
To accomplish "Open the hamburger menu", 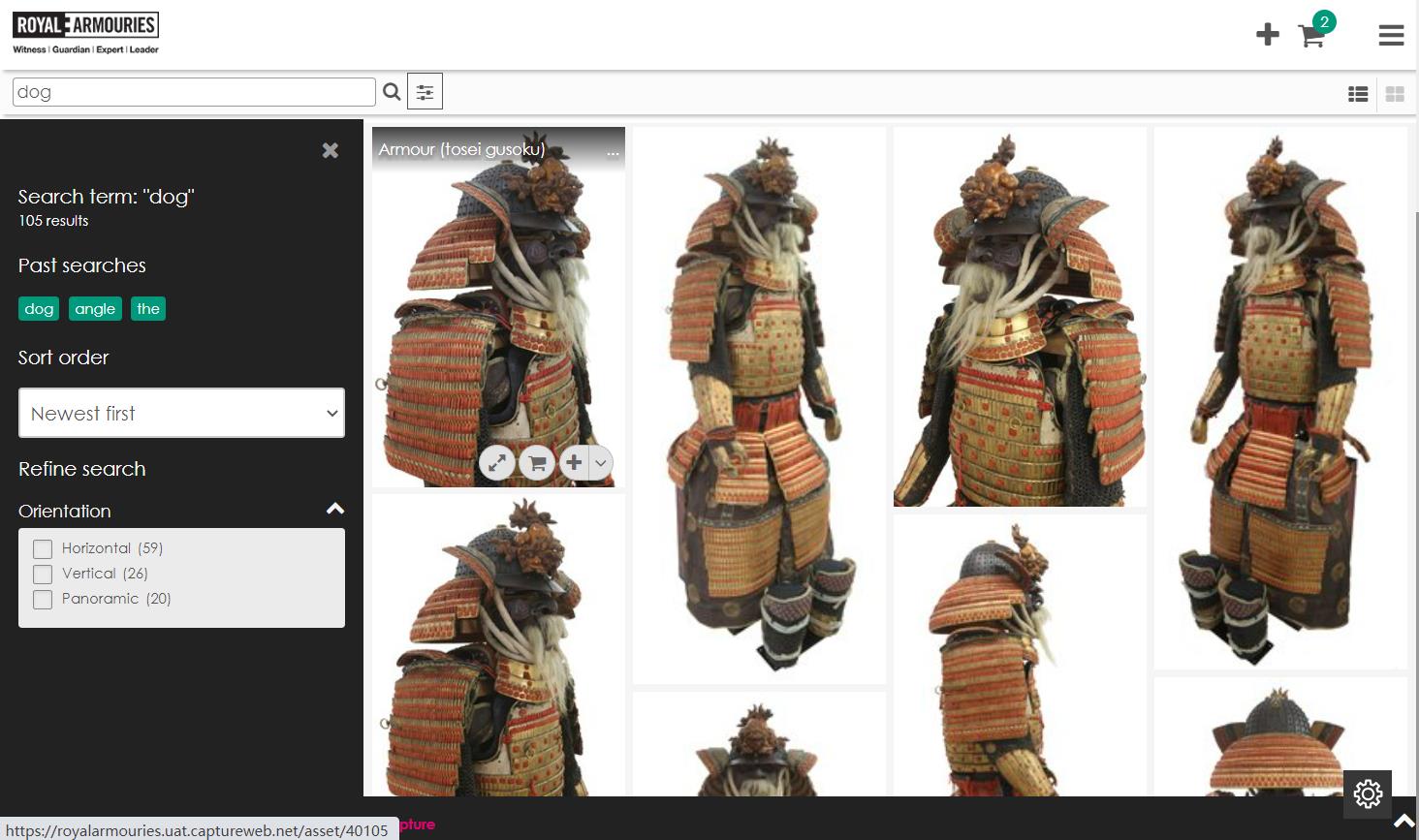I will [1391, 35].
